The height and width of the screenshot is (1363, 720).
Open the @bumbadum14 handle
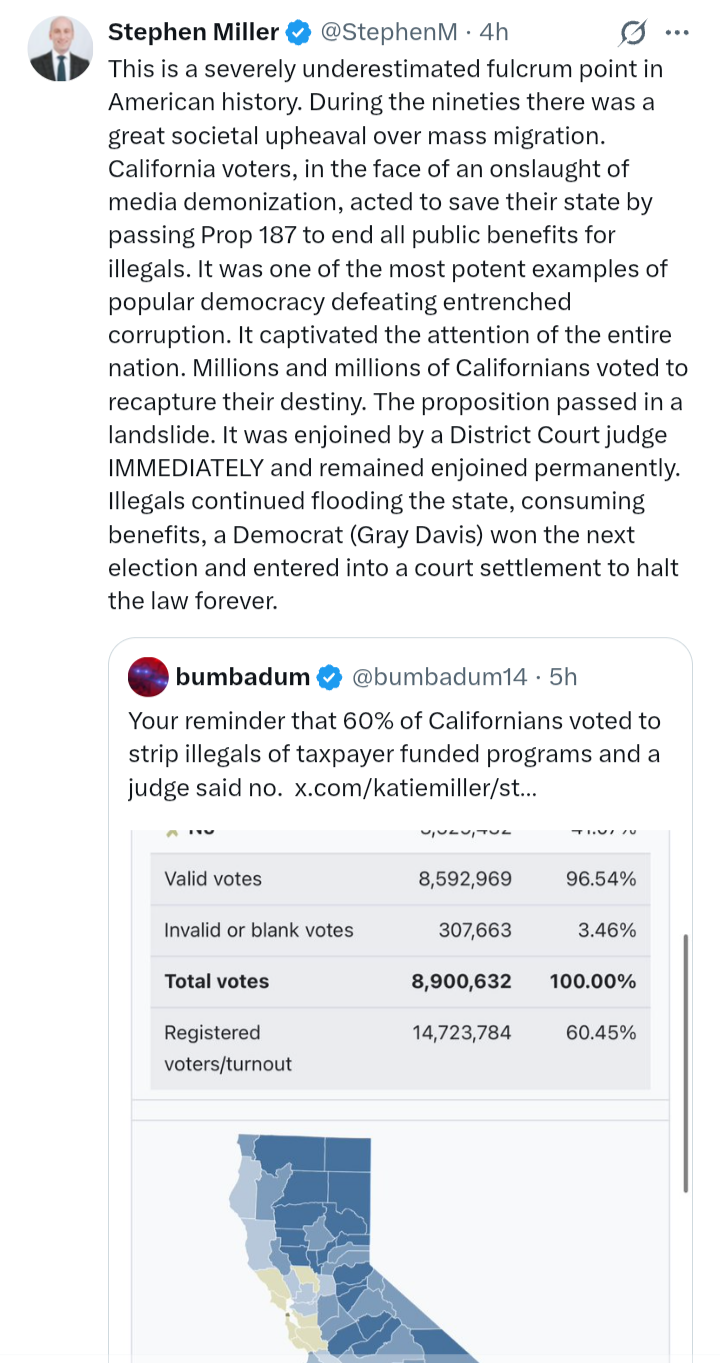436,677
